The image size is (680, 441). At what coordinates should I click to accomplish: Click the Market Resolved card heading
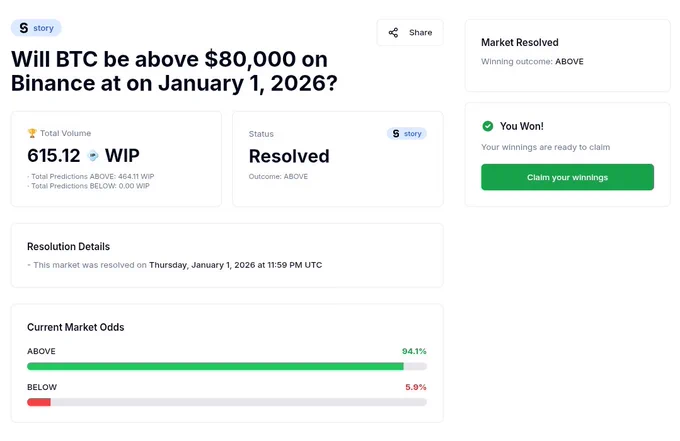(520, 42)
